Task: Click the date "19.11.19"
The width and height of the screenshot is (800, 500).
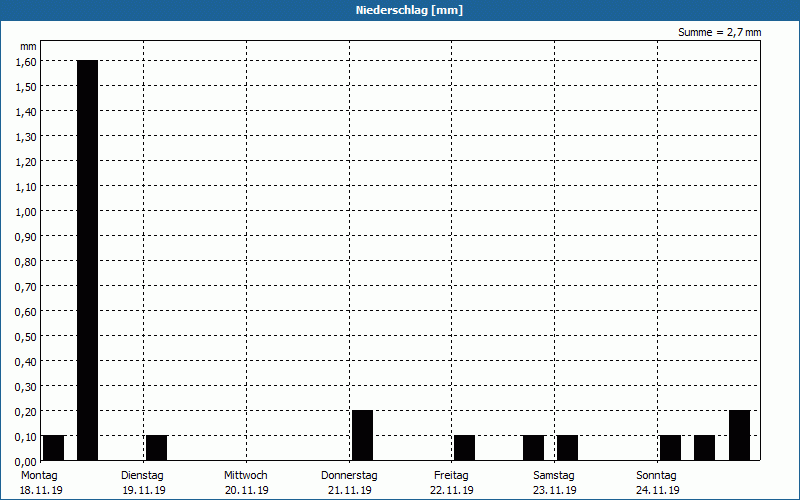Action: [x=144, y=490]
